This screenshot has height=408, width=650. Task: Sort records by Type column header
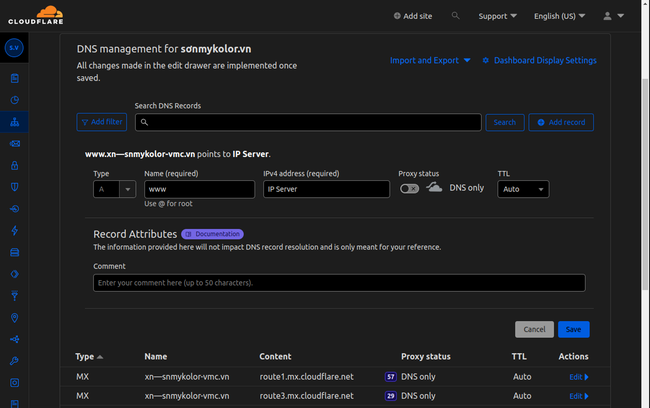[x=89, y=357]
